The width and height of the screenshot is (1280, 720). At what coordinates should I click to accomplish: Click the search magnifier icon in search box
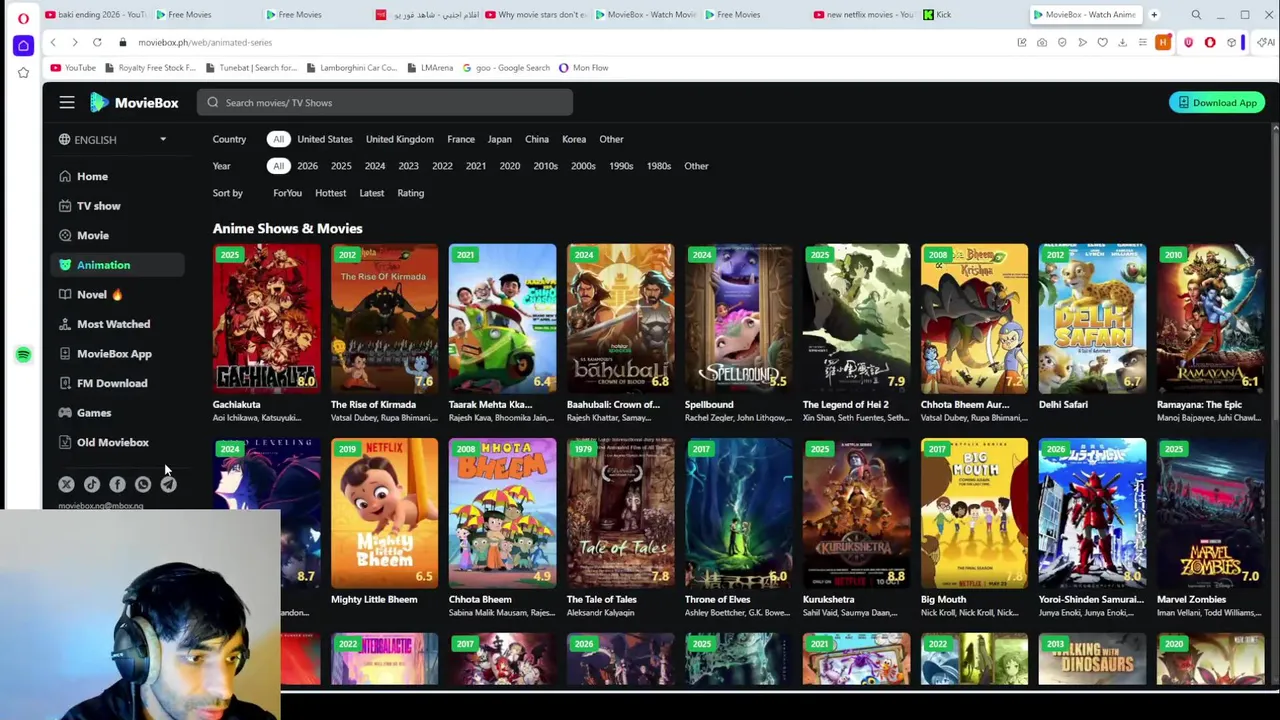click(x=213, y=102)
